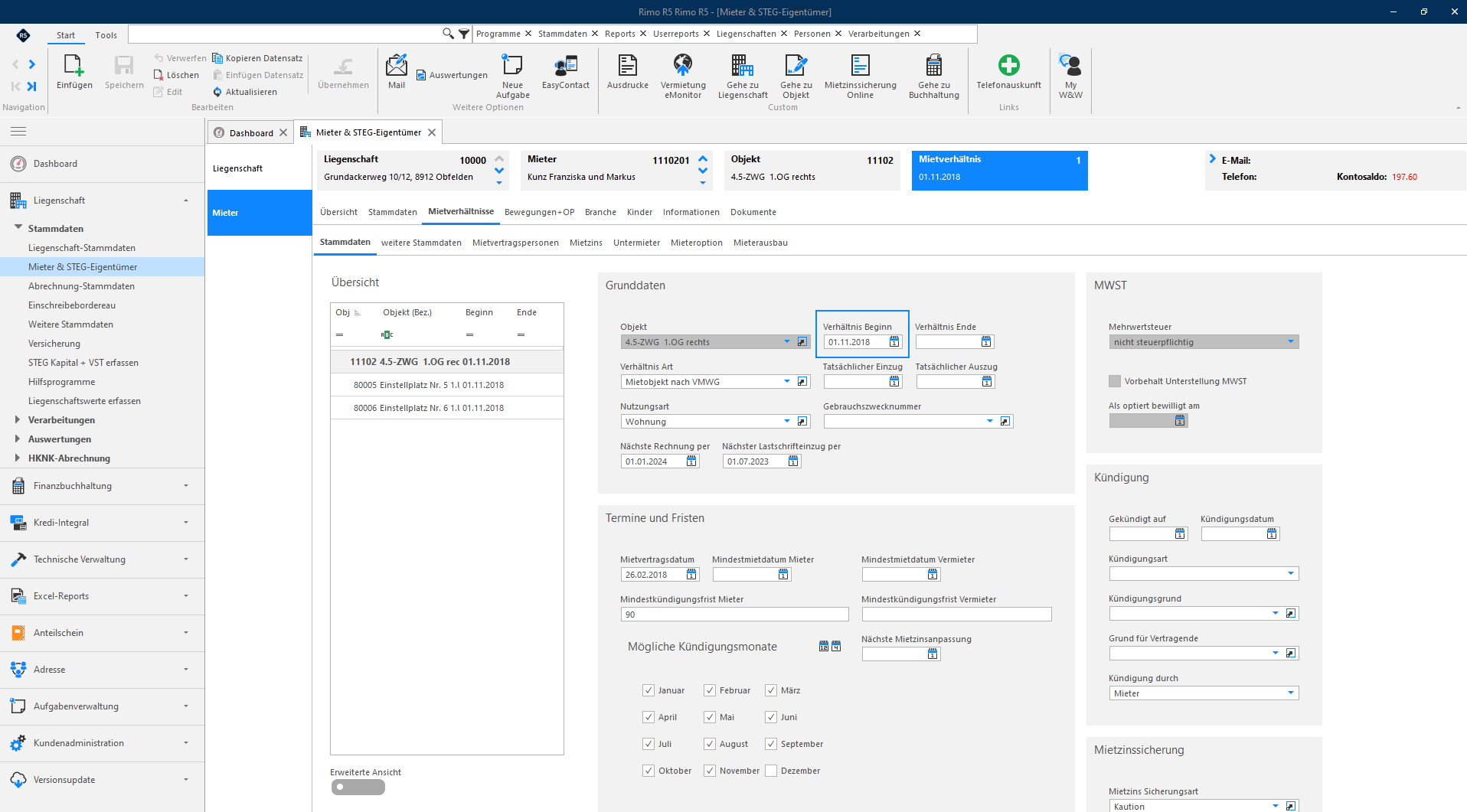Click Gehe zu Liegenschaft icon
Screen dimensions: 1467x812
[x=743, y=66]
